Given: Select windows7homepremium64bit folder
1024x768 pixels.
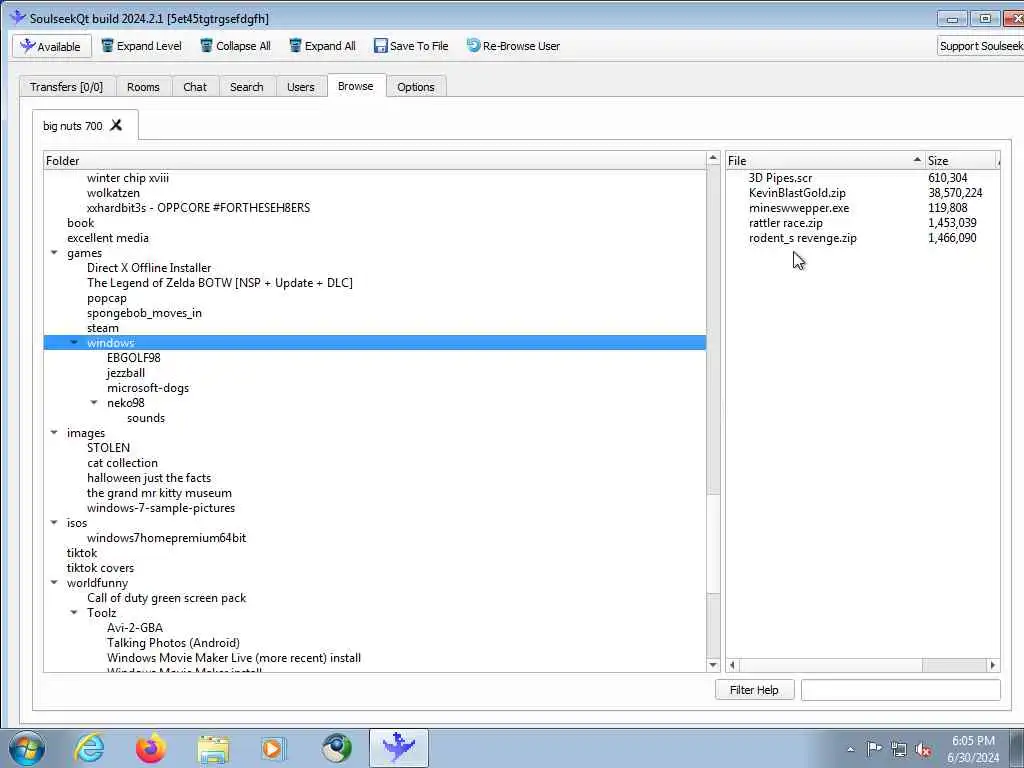Looking at the screenshot, I should click(x=167, y=537).
